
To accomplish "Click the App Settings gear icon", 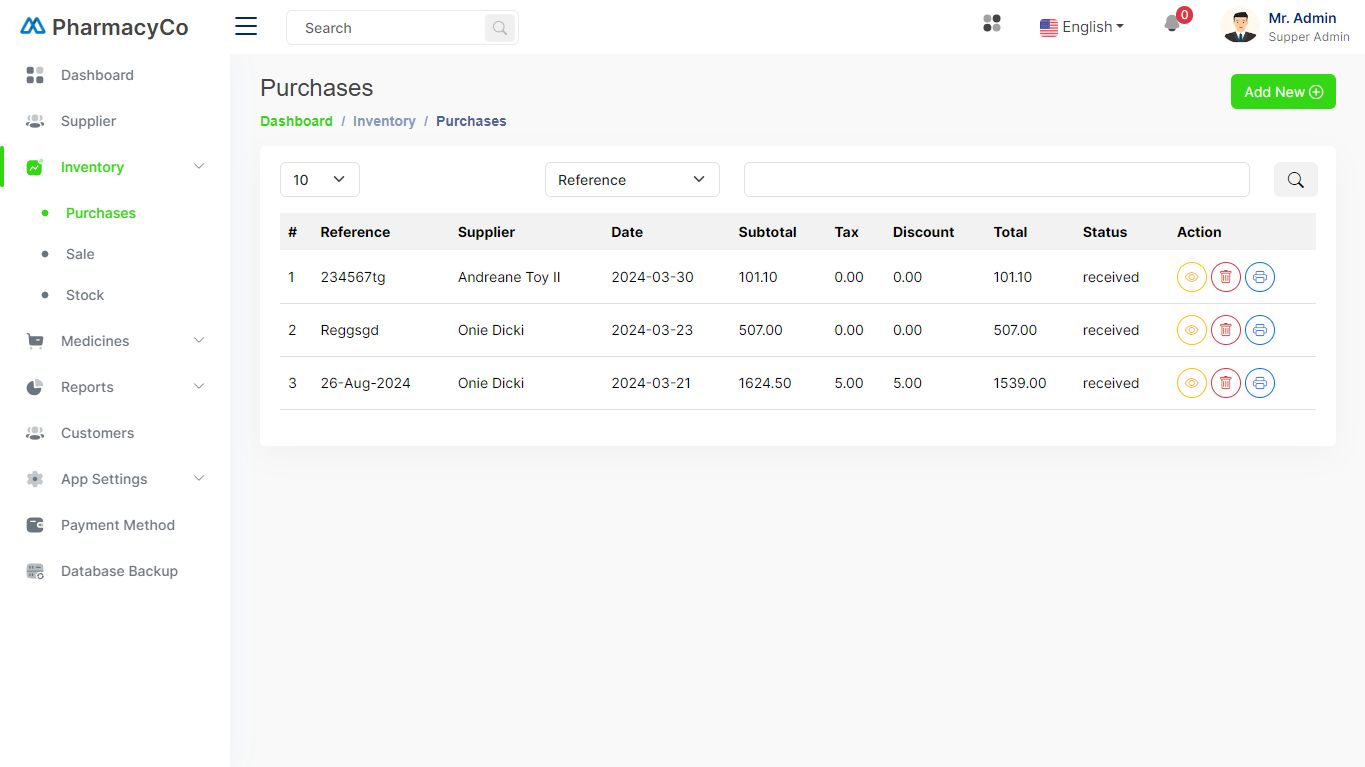I will pos(35,479).
